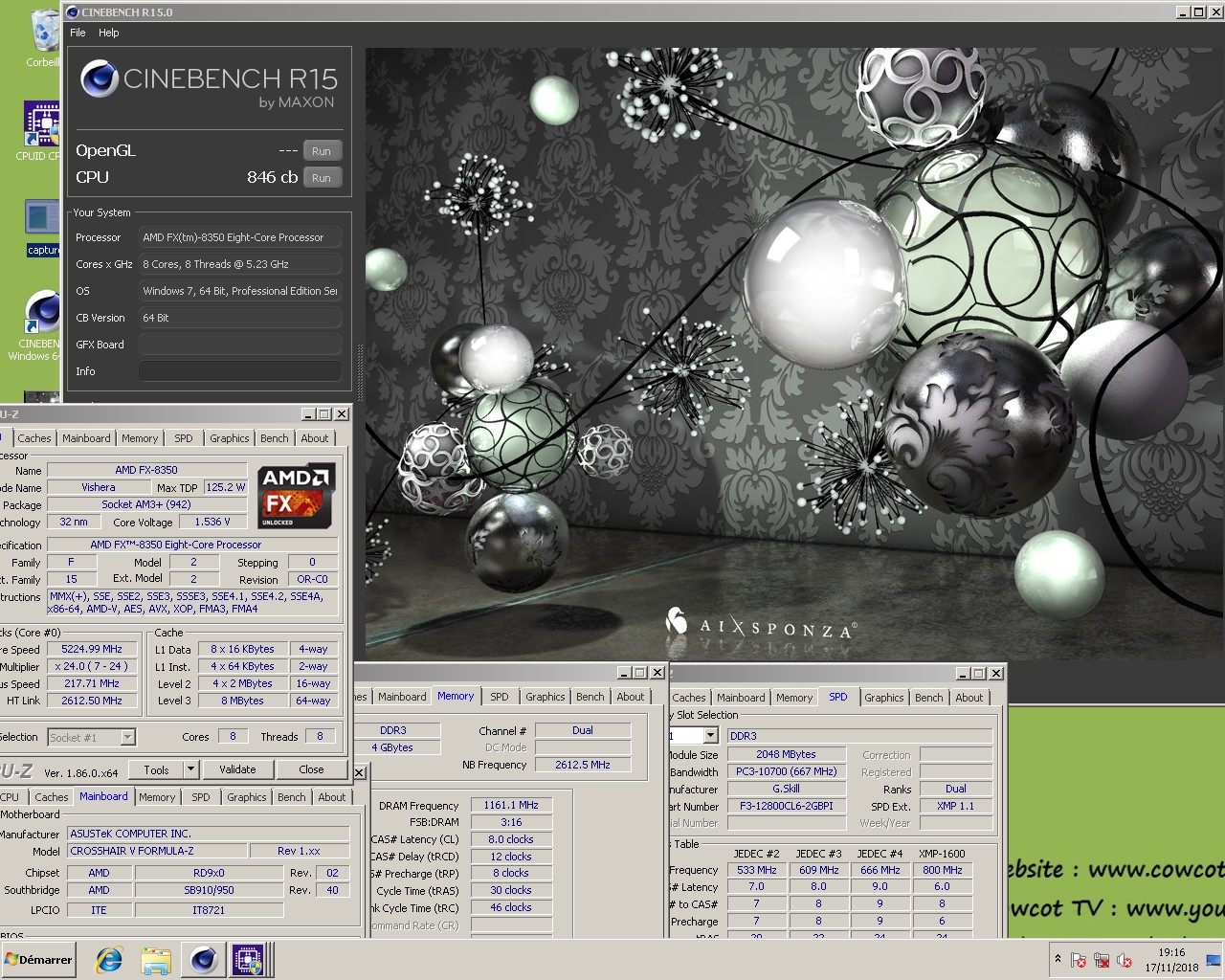Open the Démarrer start menu
Screen dimensions: 1225x980
38,960
